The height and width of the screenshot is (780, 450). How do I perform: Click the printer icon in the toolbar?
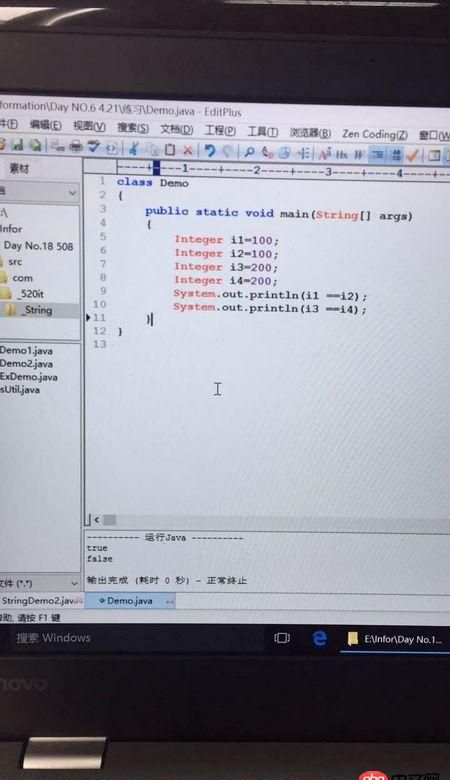75,146
